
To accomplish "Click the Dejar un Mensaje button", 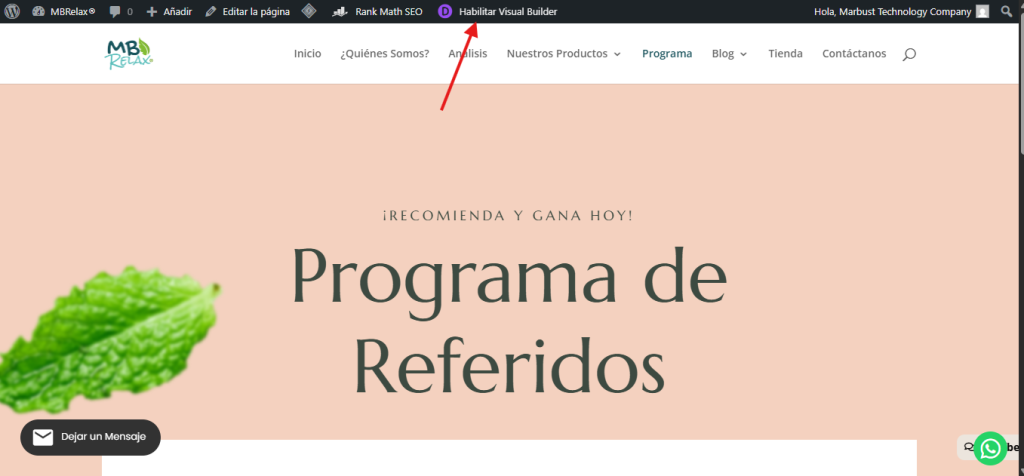I will click(90, 437).
